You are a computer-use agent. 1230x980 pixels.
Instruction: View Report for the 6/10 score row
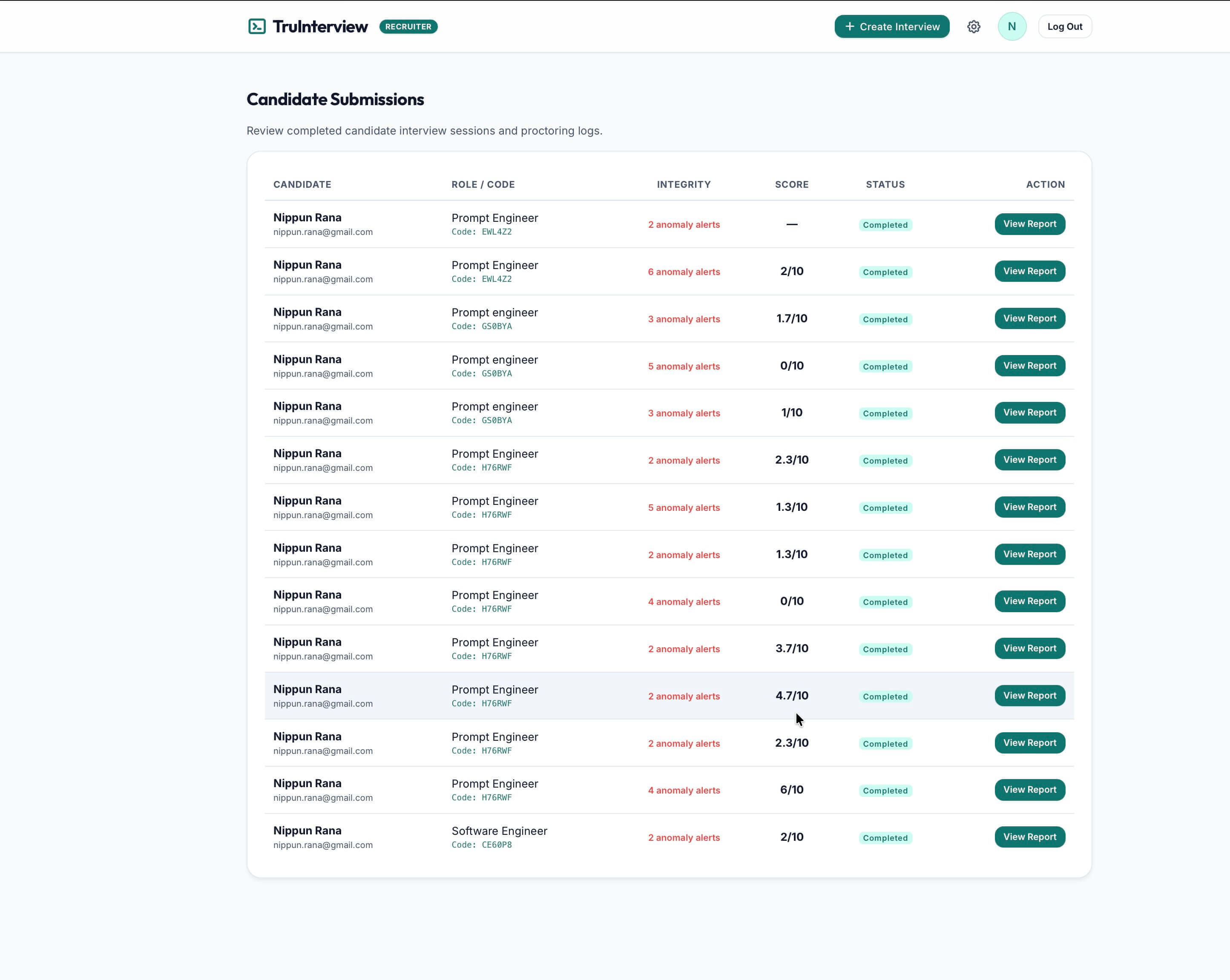1029,790
